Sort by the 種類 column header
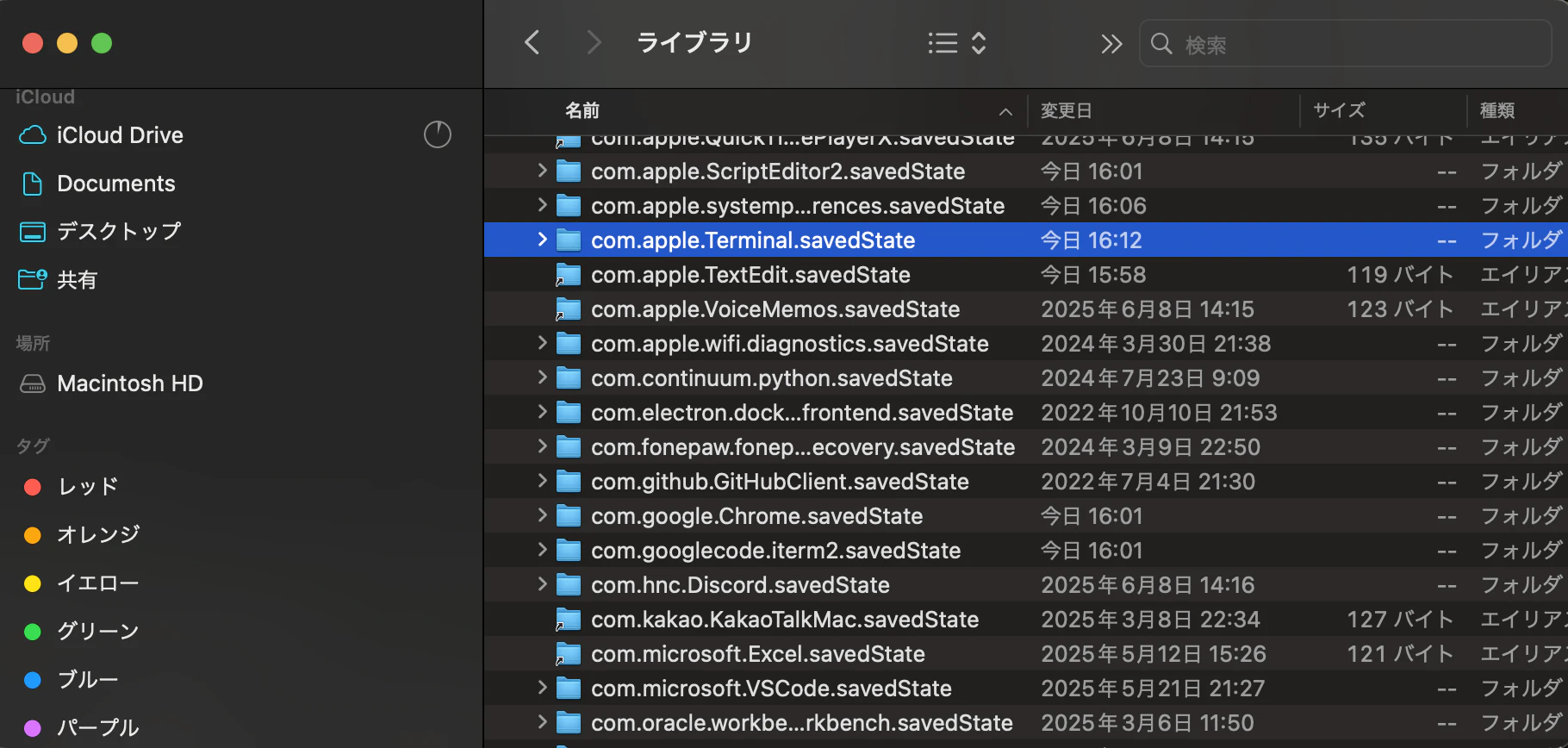Image resolution: width=1568 pixels, height=748 pixels. 1497,110
